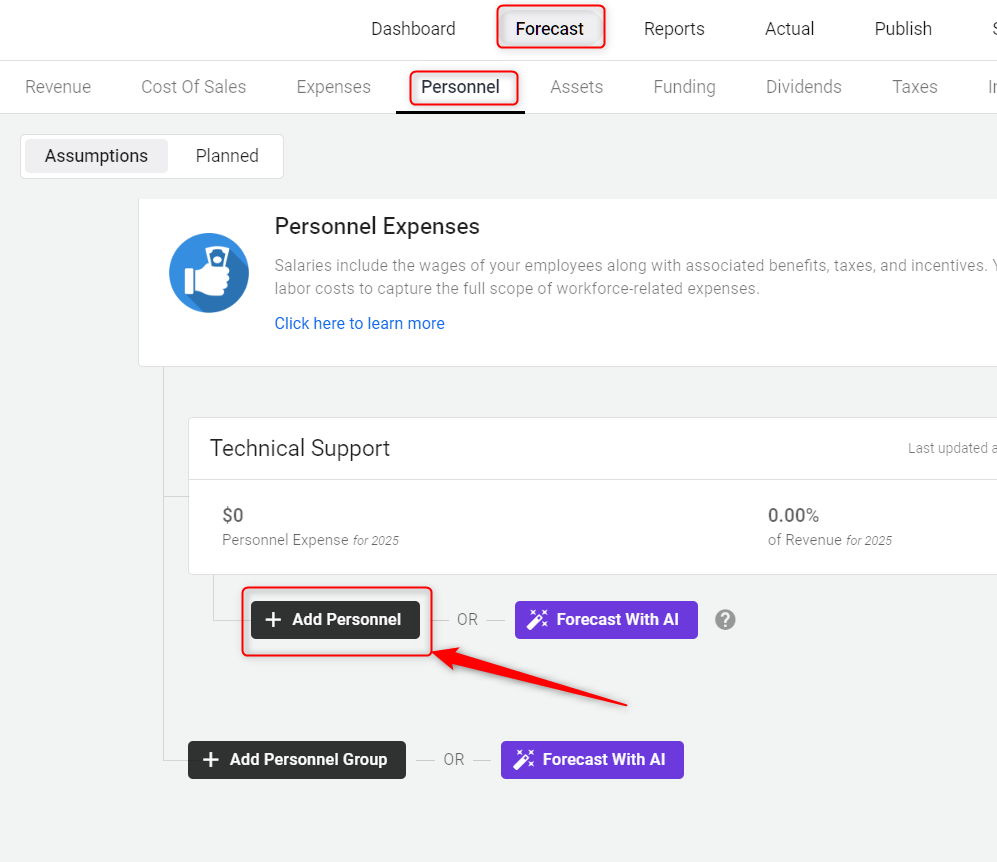Go to the Dashboard menu
Image resolution: width=997 pixels, height=862 pixels.
[x=413, y=29]
